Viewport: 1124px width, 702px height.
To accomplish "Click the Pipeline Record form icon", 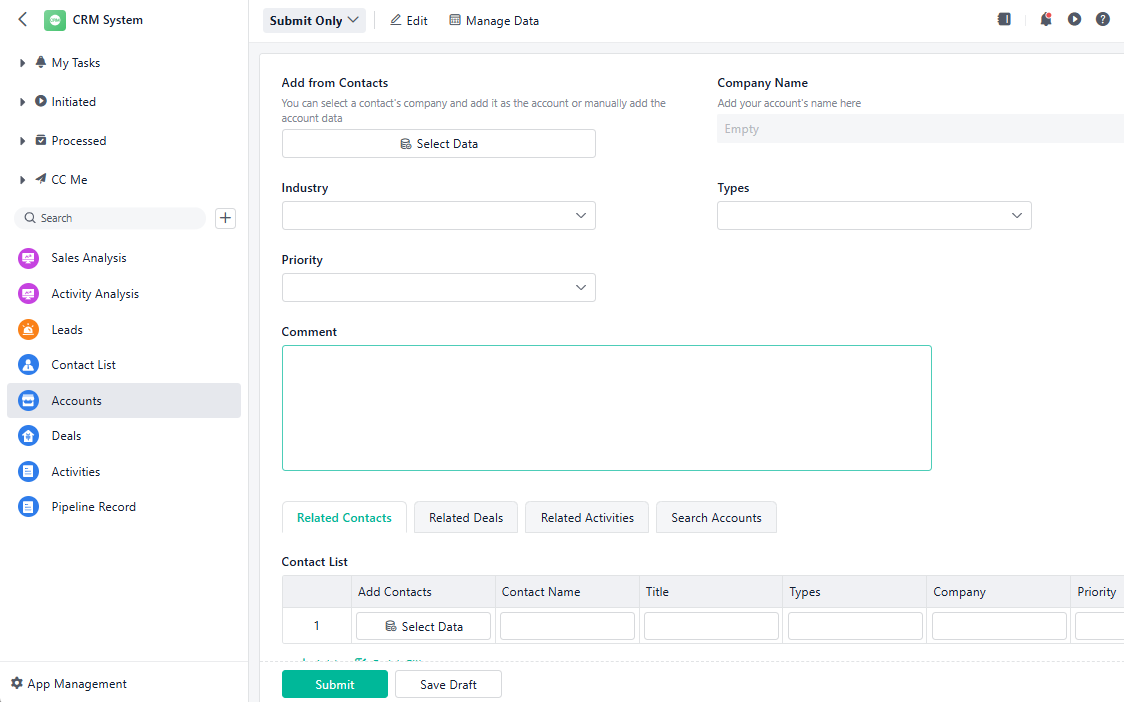I will 28,507.
